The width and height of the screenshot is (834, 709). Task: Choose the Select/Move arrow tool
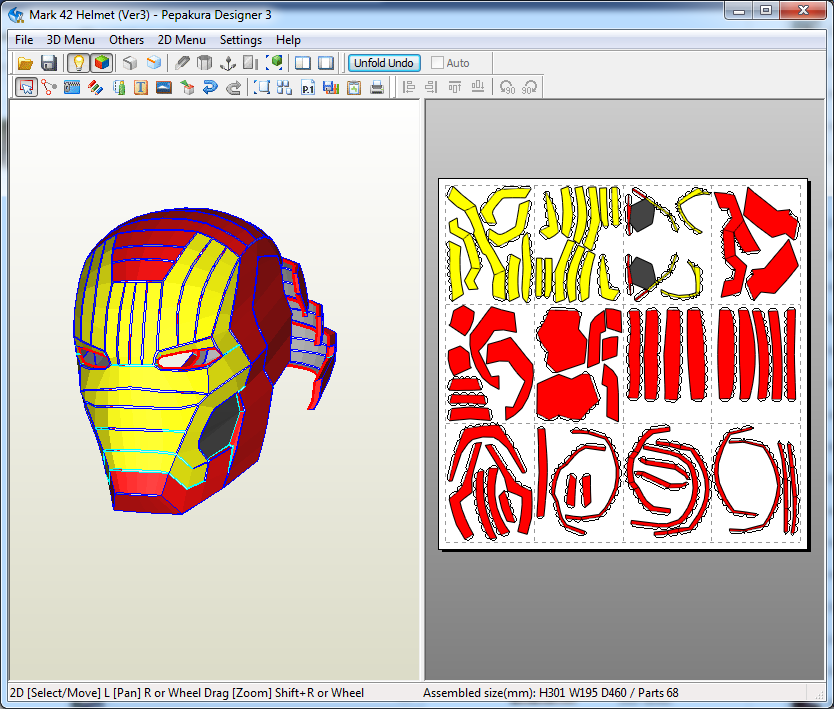click(x=26, y=87)
